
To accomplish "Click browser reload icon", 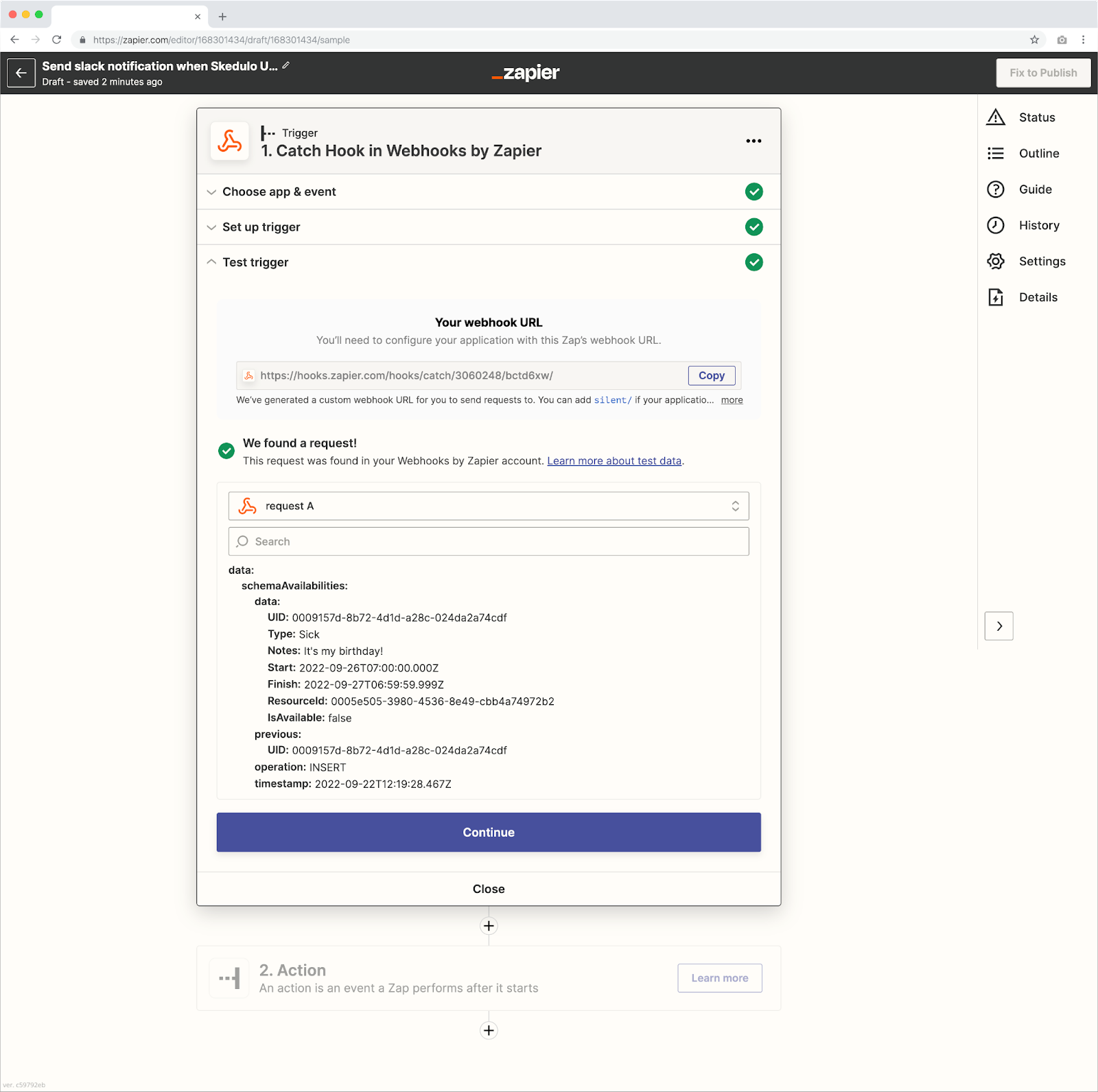I will coord(57,40).
